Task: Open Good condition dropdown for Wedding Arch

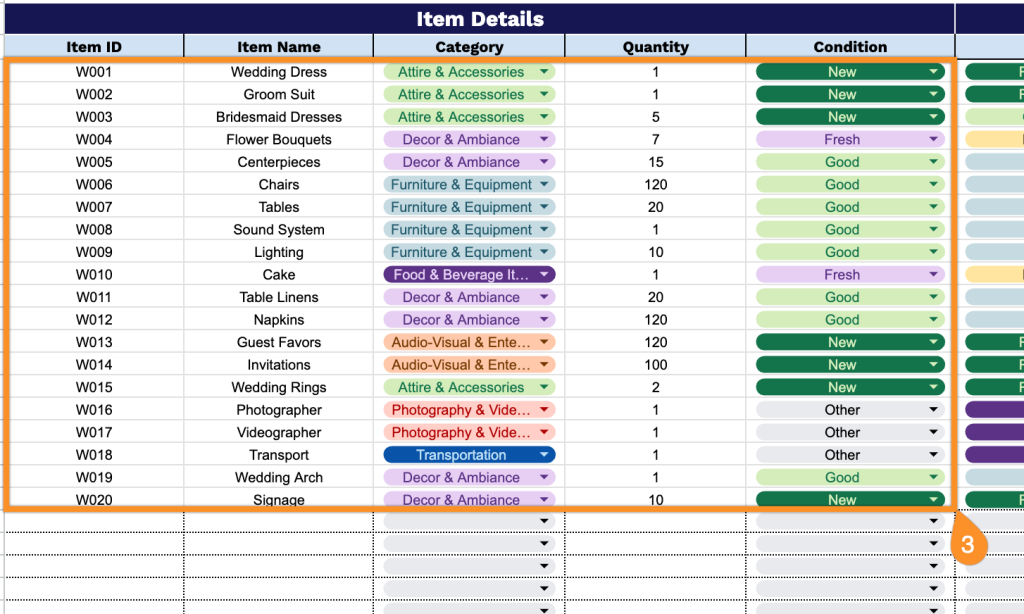Action: tap(933, 478)
